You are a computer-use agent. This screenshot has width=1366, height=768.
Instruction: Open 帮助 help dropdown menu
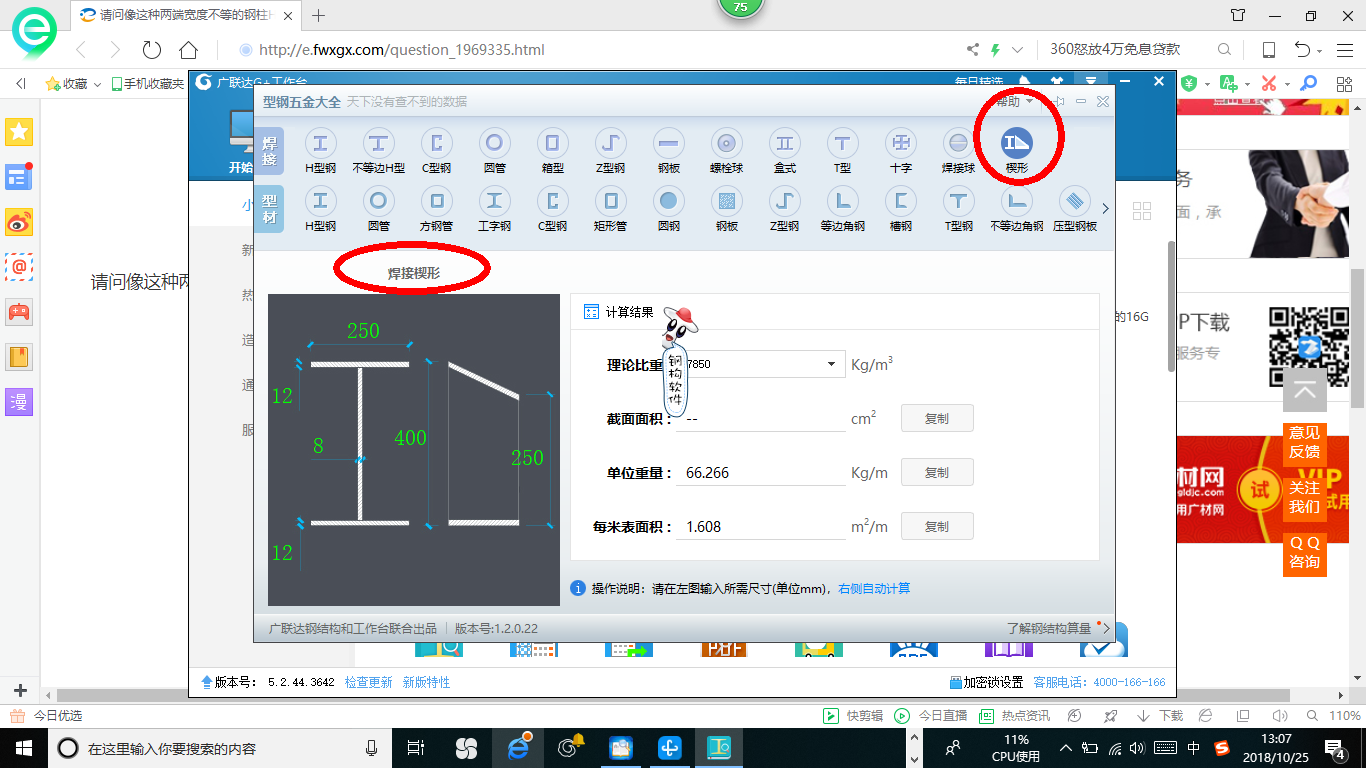coord(1013,101)
